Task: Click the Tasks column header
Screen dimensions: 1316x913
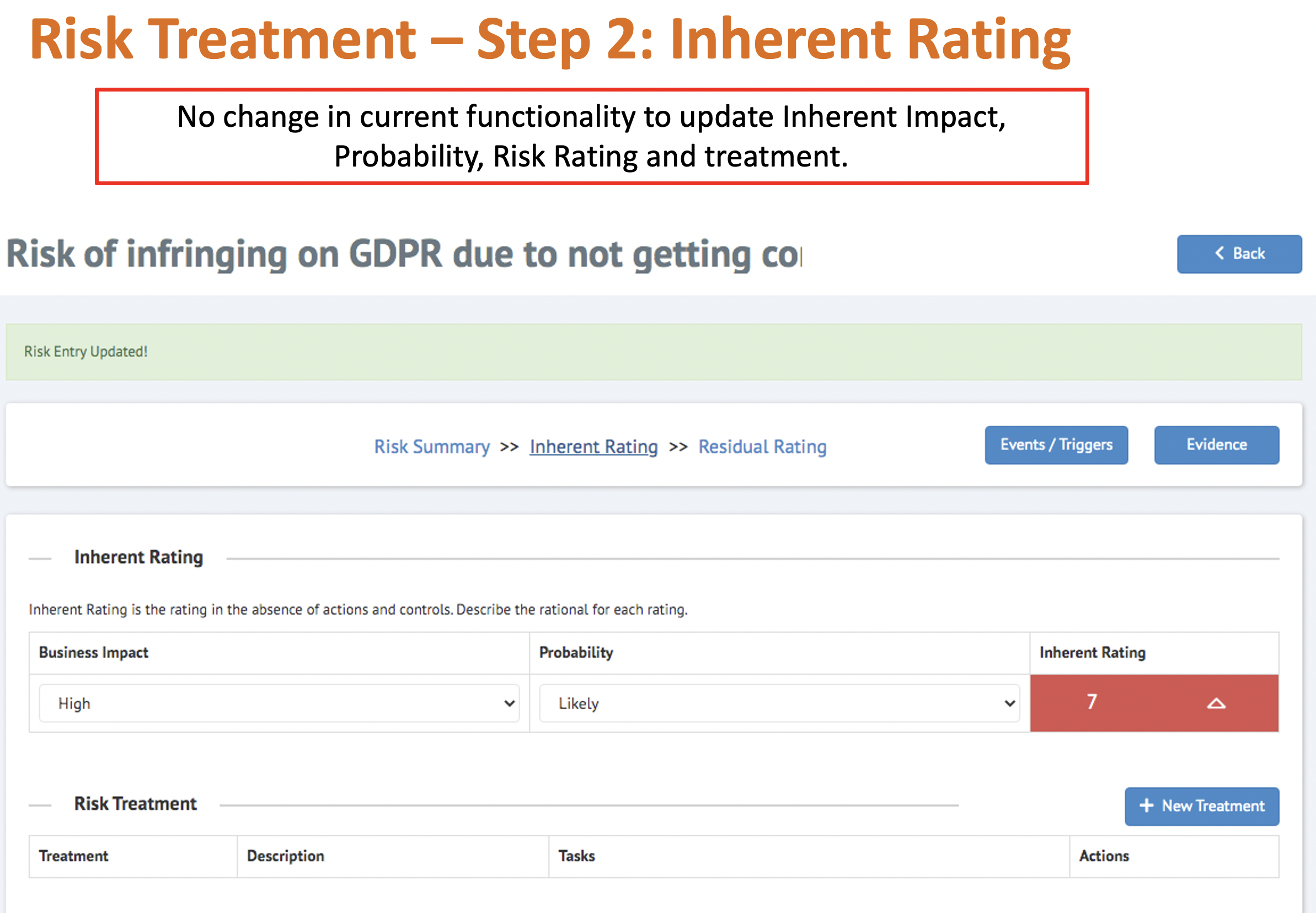Action: (576, 856)
